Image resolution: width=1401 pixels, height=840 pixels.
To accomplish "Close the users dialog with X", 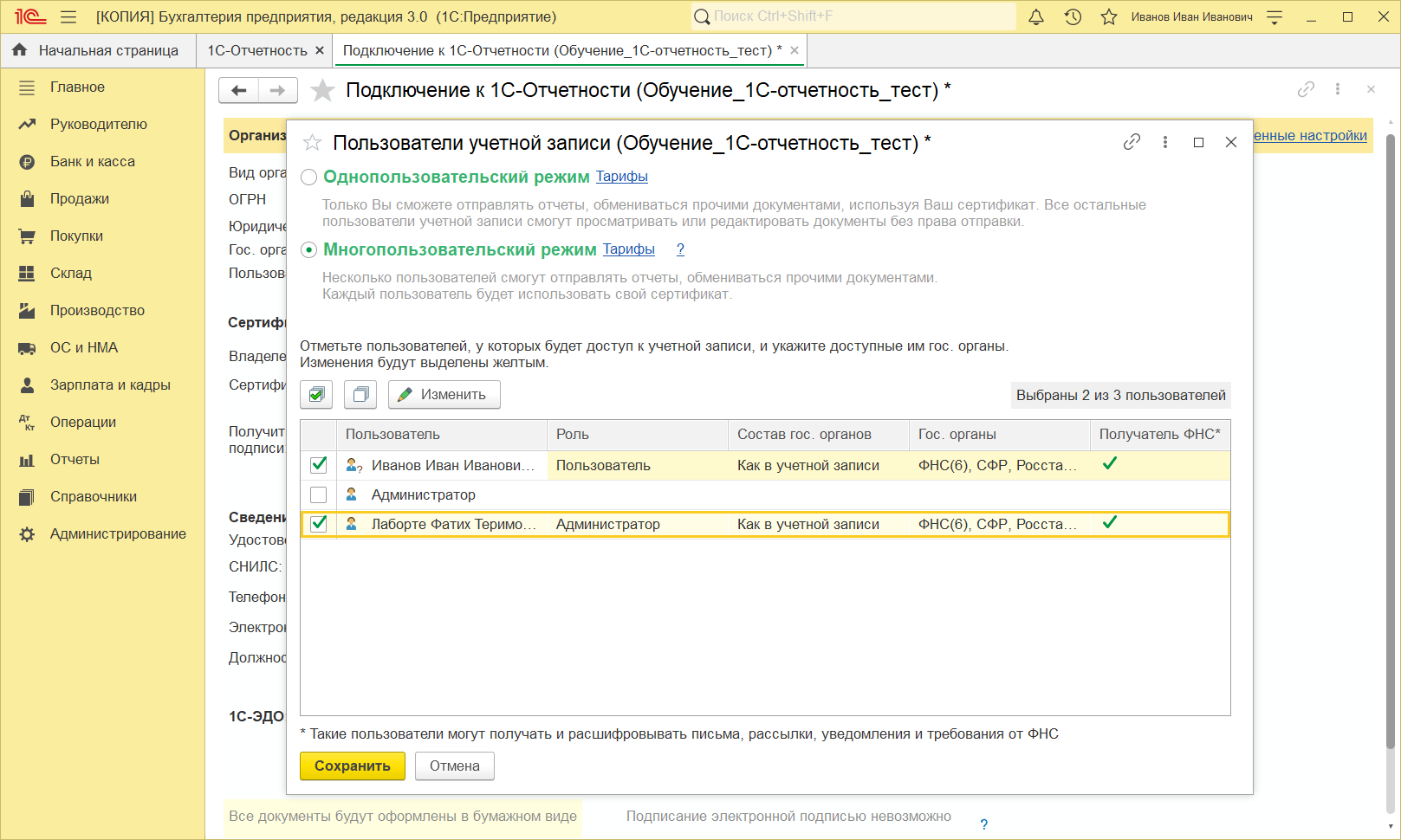I will [1231, 142].
